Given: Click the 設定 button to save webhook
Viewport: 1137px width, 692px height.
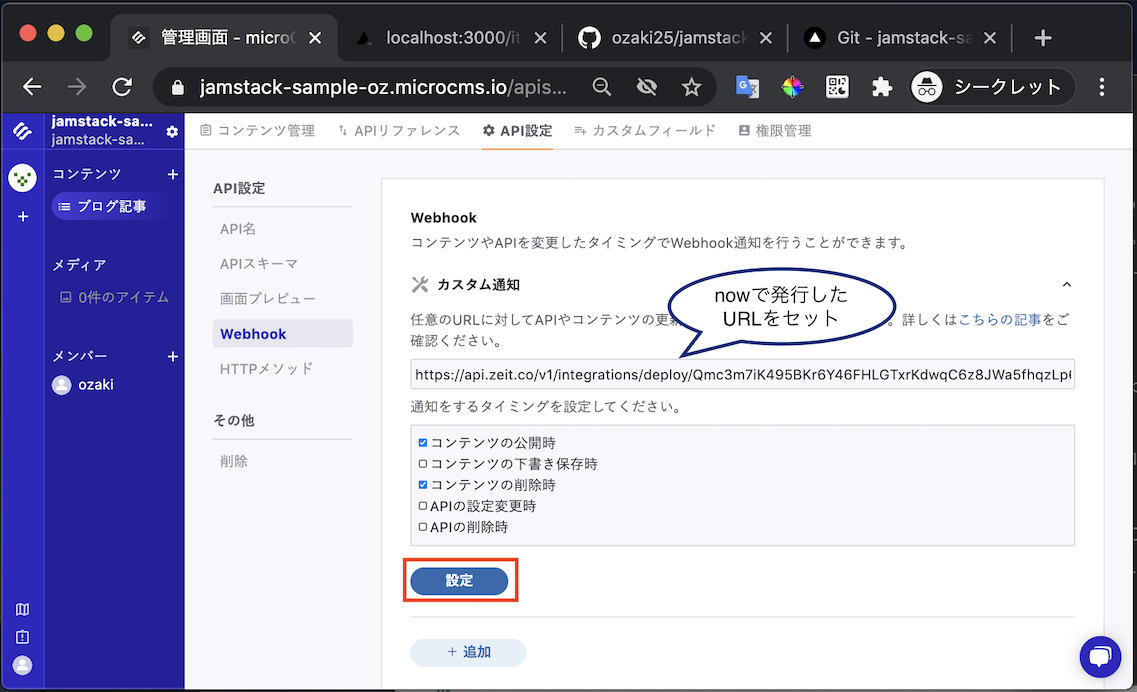Looking at the screenshot, I should pos(459,580).
